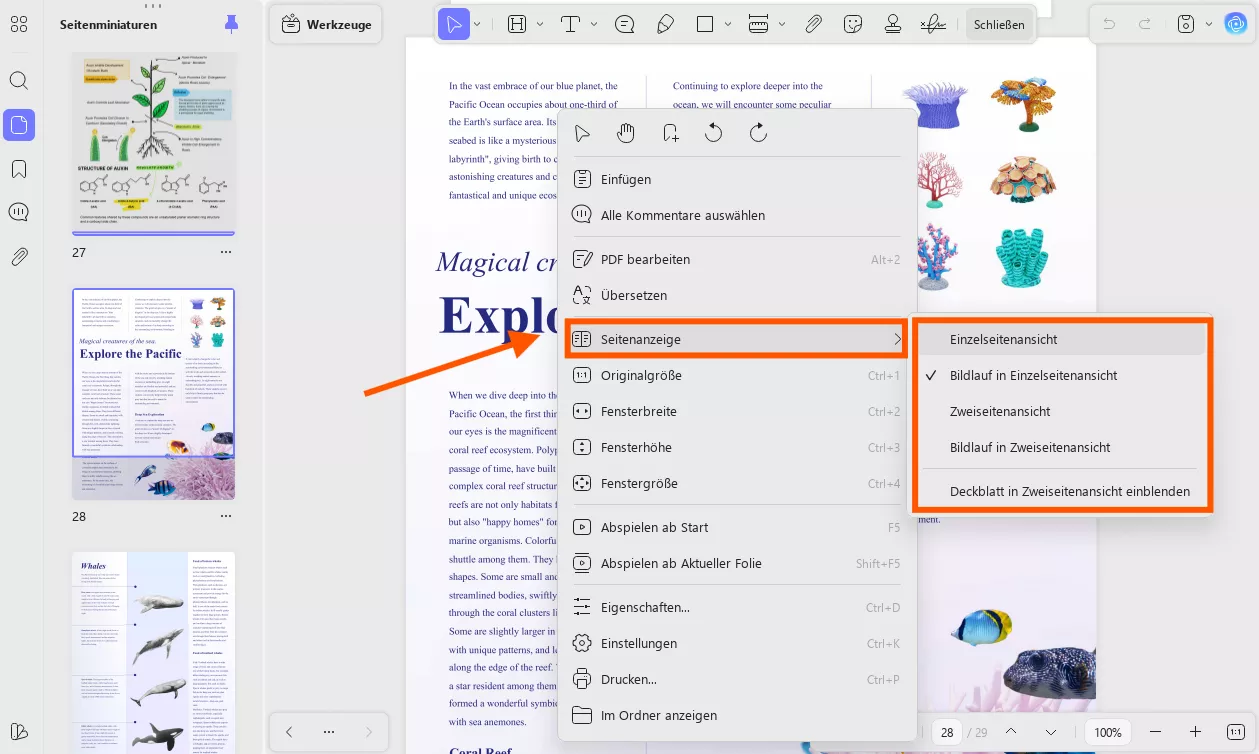Choose Drucken... from context menu
This screenshot has width=1259, height=754.
coord(736,679)
